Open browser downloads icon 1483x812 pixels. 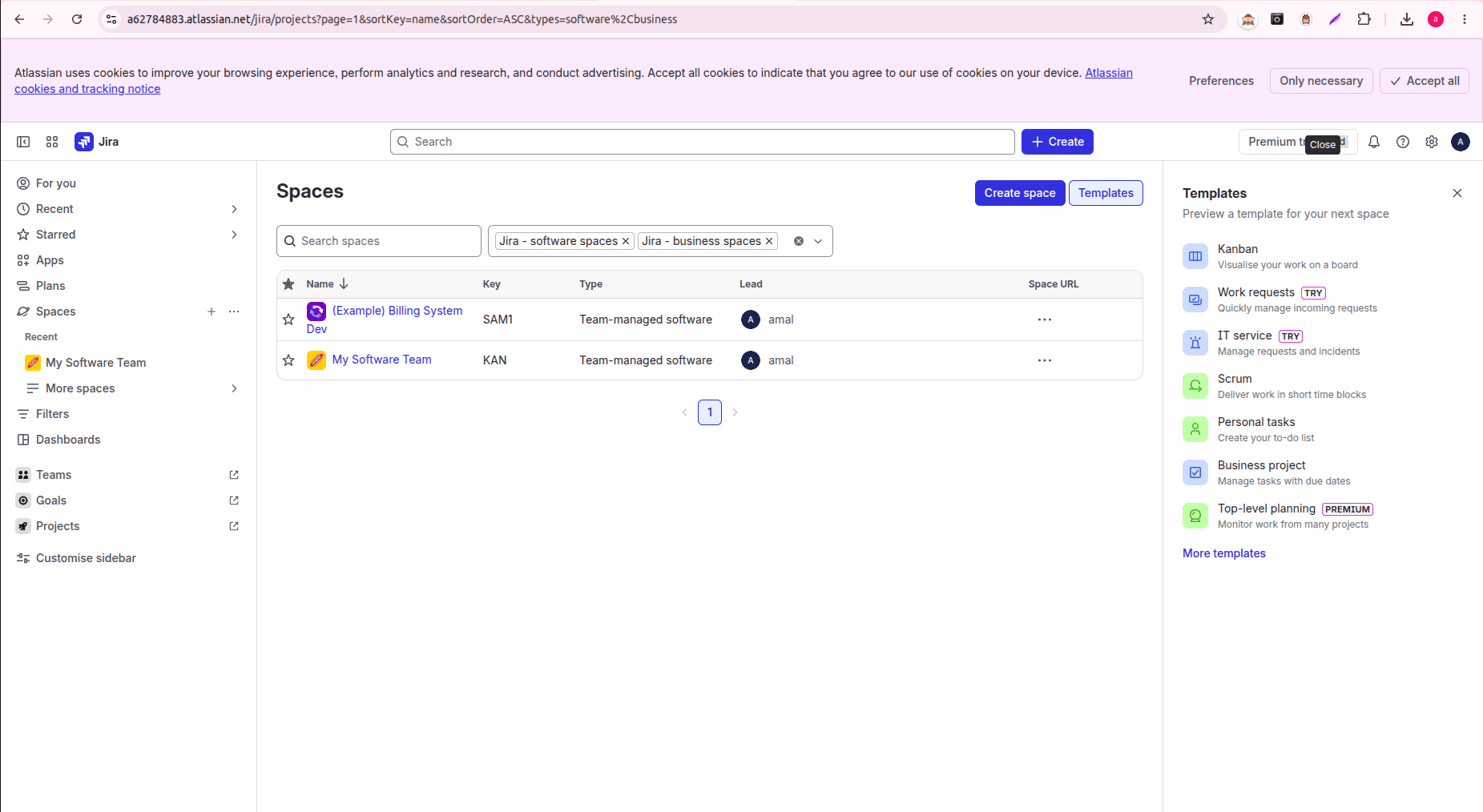point(1407,19)
